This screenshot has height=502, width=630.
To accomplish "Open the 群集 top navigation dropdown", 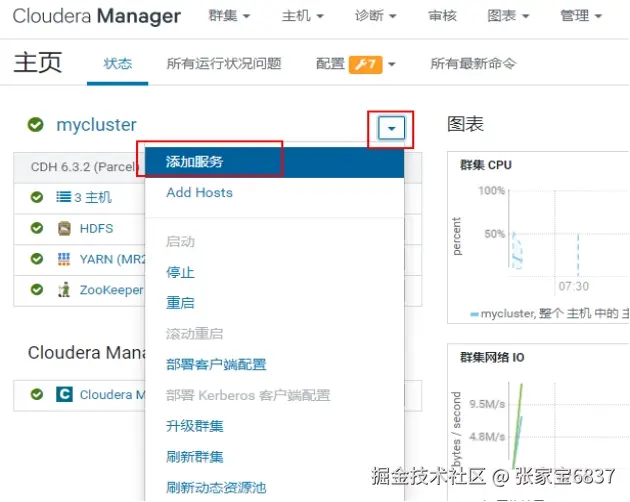I will coord(229,16).
